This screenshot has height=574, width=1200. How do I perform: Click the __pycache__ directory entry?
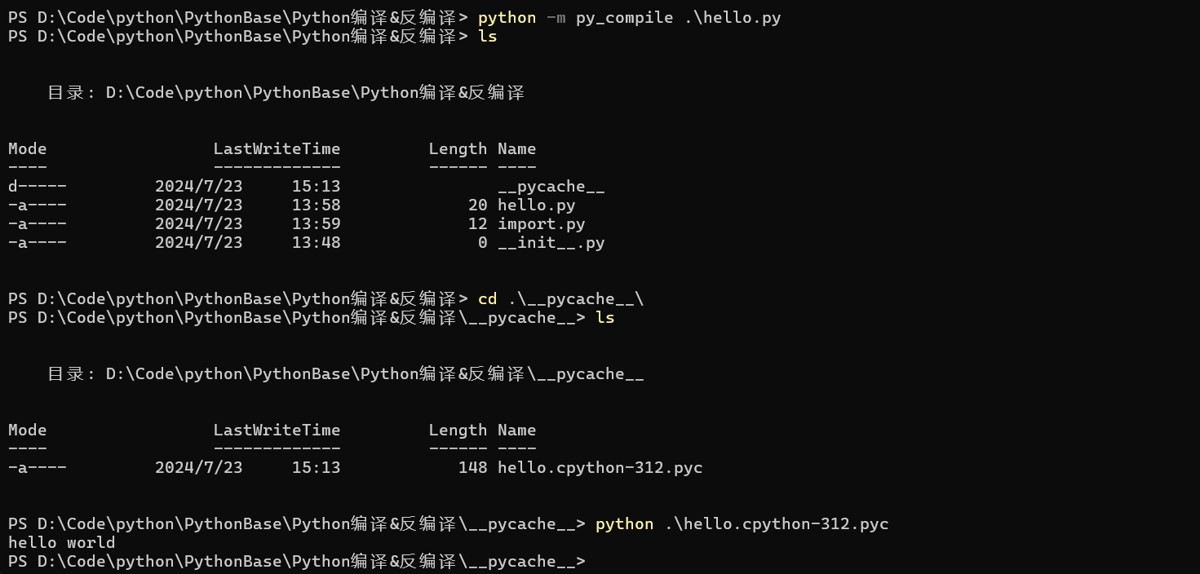551,186
